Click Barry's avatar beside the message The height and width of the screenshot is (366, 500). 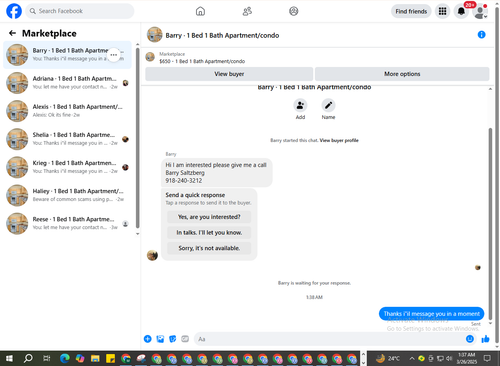coord(152,255)
